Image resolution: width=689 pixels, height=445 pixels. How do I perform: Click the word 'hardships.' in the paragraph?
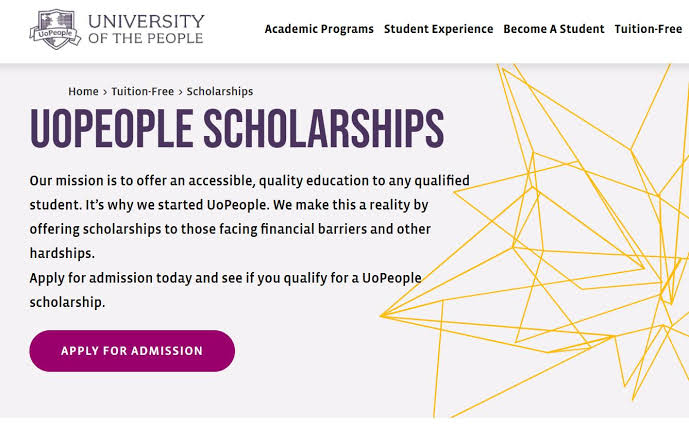coord(62,253)
